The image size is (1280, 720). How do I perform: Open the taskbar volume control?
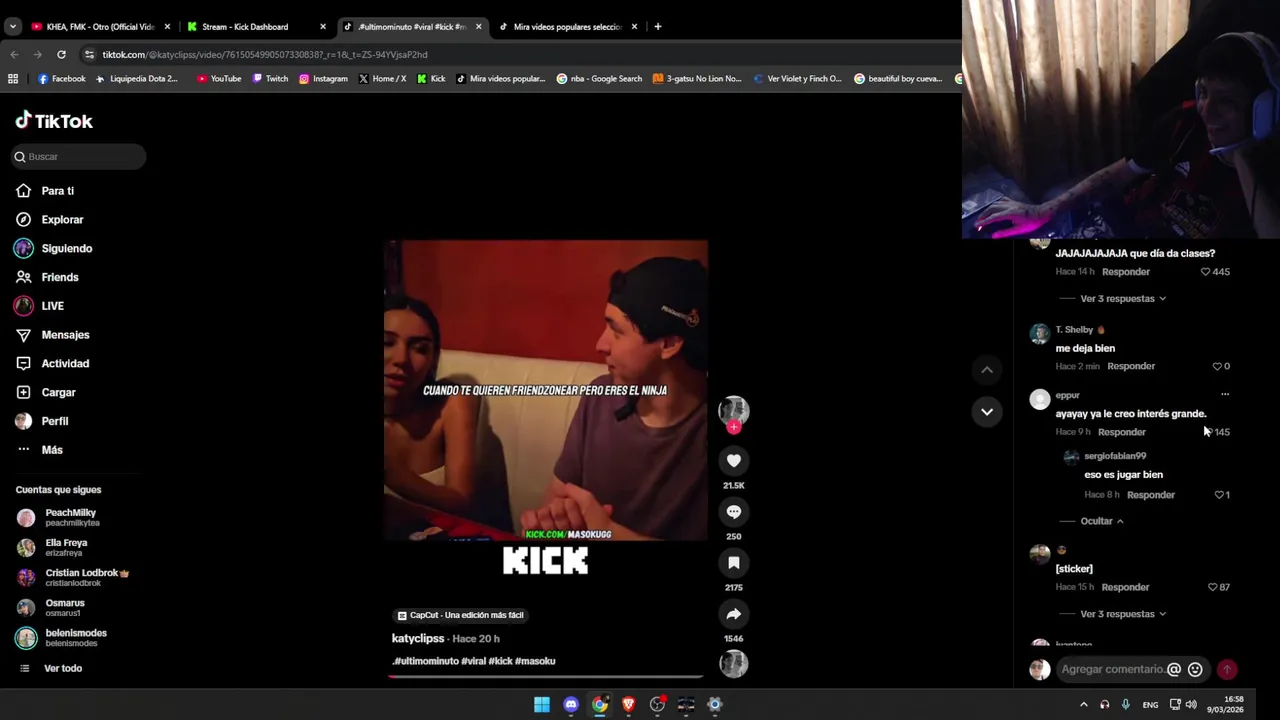(1191, 705)
